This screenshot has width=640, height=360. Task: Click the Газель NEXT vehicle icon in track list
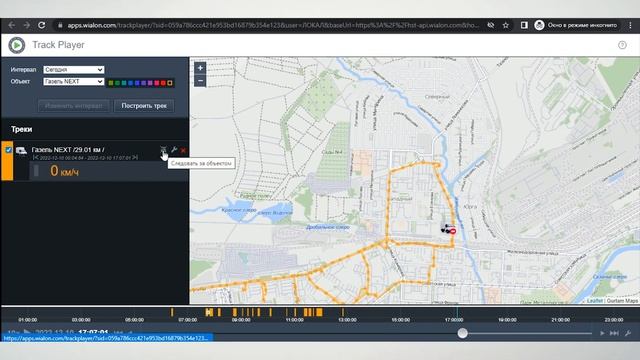tap(21, 151)
